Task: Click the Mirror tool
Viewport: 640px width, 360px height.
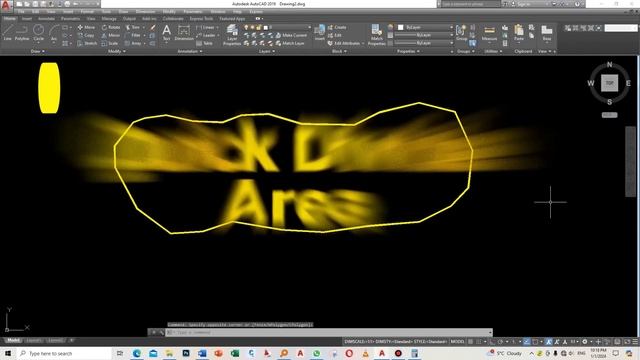Action: click(111, 36)
